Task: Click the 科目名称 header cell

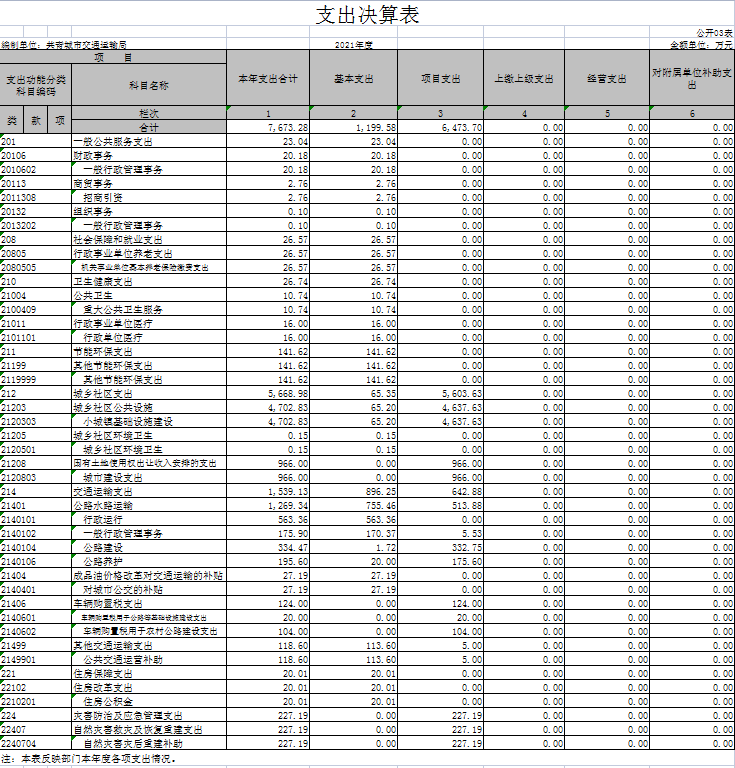Action: click(149, 85)
